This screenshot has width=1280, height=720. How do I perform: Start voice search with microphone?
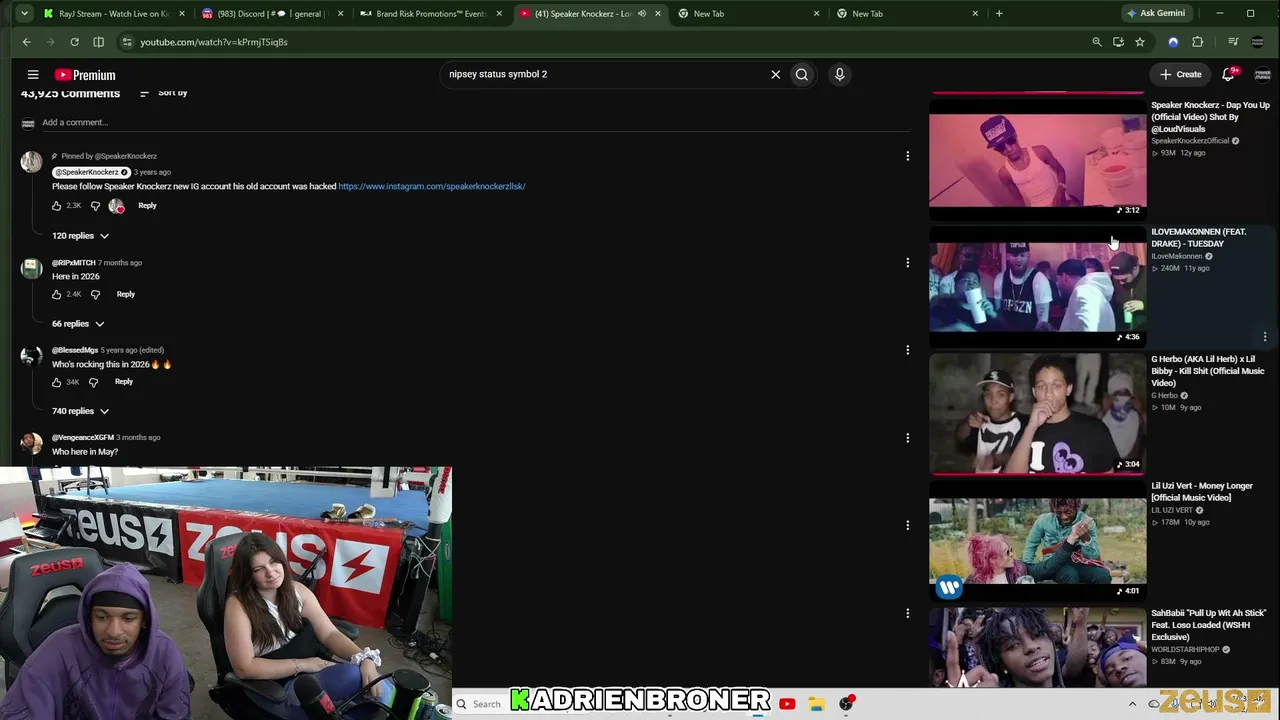(840, 74)
